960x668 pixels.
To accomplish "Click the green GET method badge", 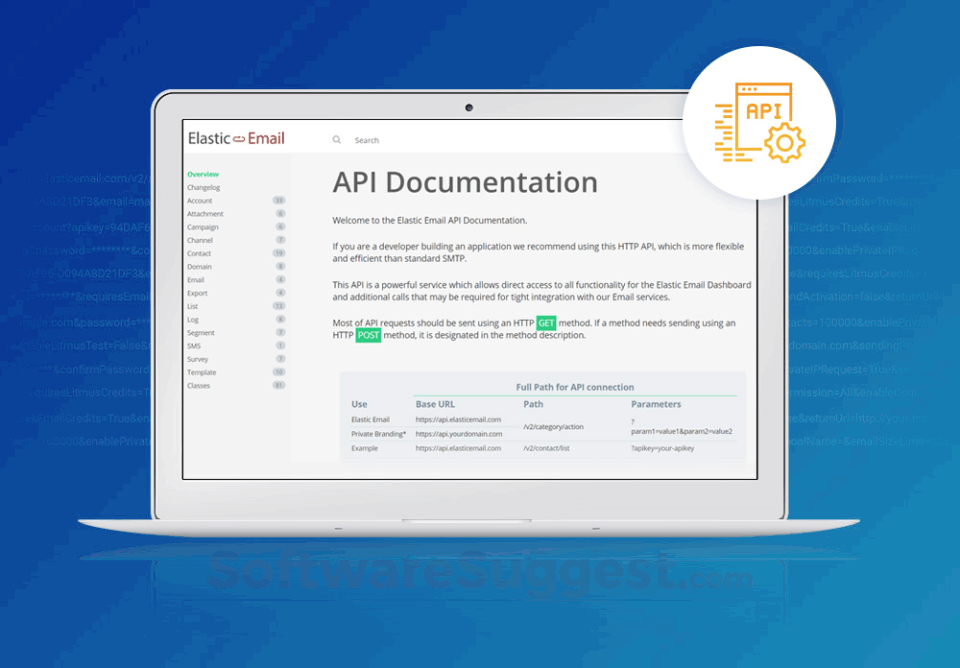I will 545,323.
